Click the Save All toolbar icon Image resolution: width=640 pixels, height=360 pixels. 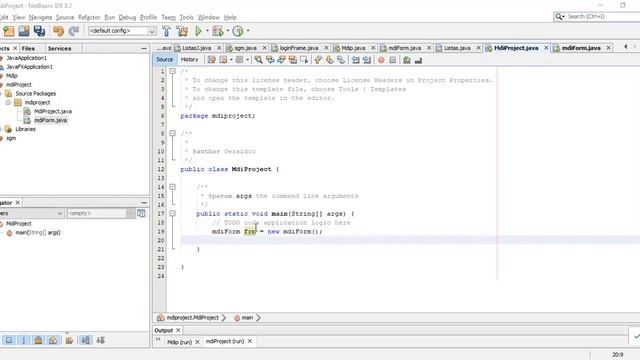[x=40, y=31]
